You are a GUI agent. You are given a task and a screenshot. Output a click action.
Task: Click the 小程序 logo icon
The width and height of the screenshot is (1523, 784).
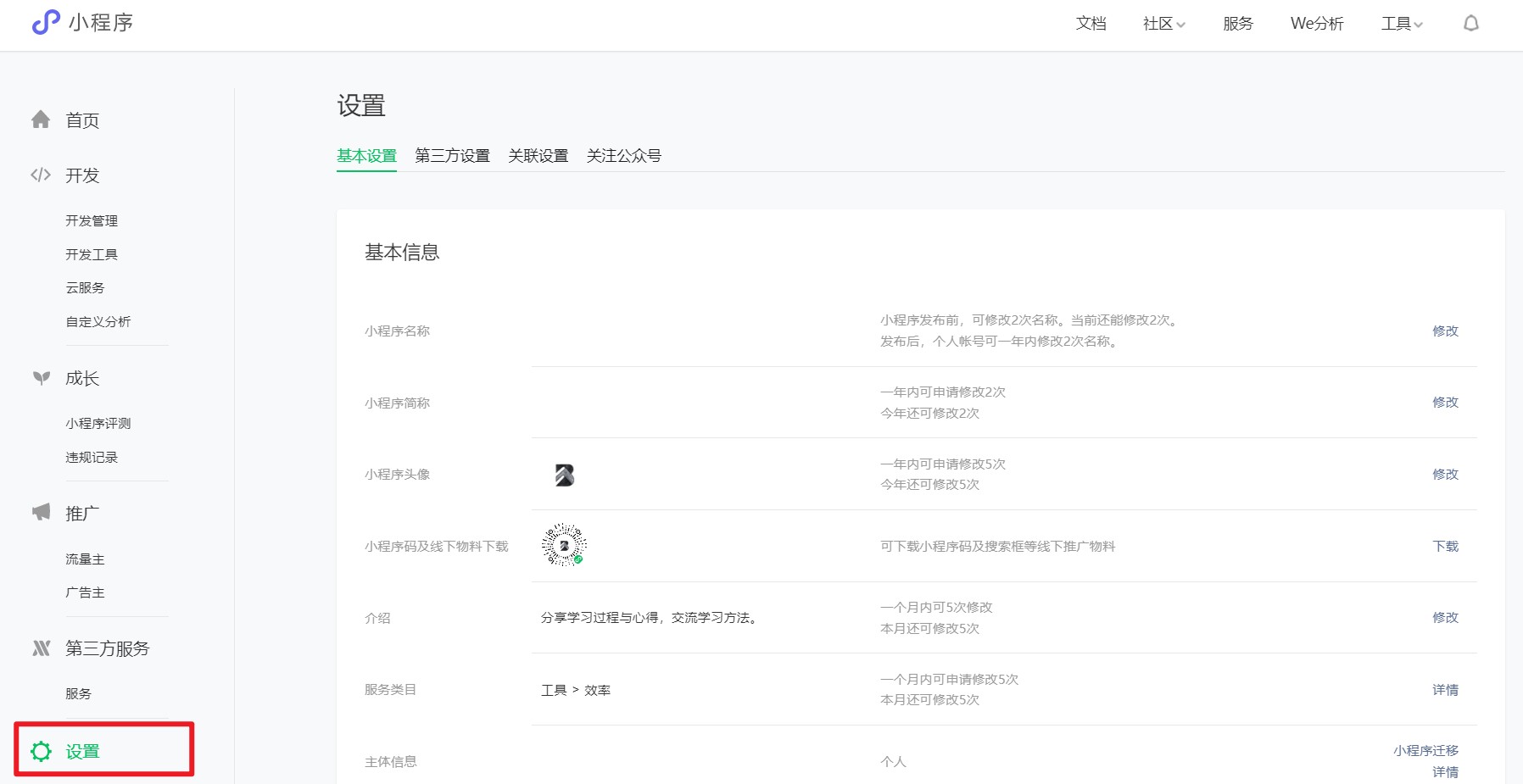(x=46, y=22)
